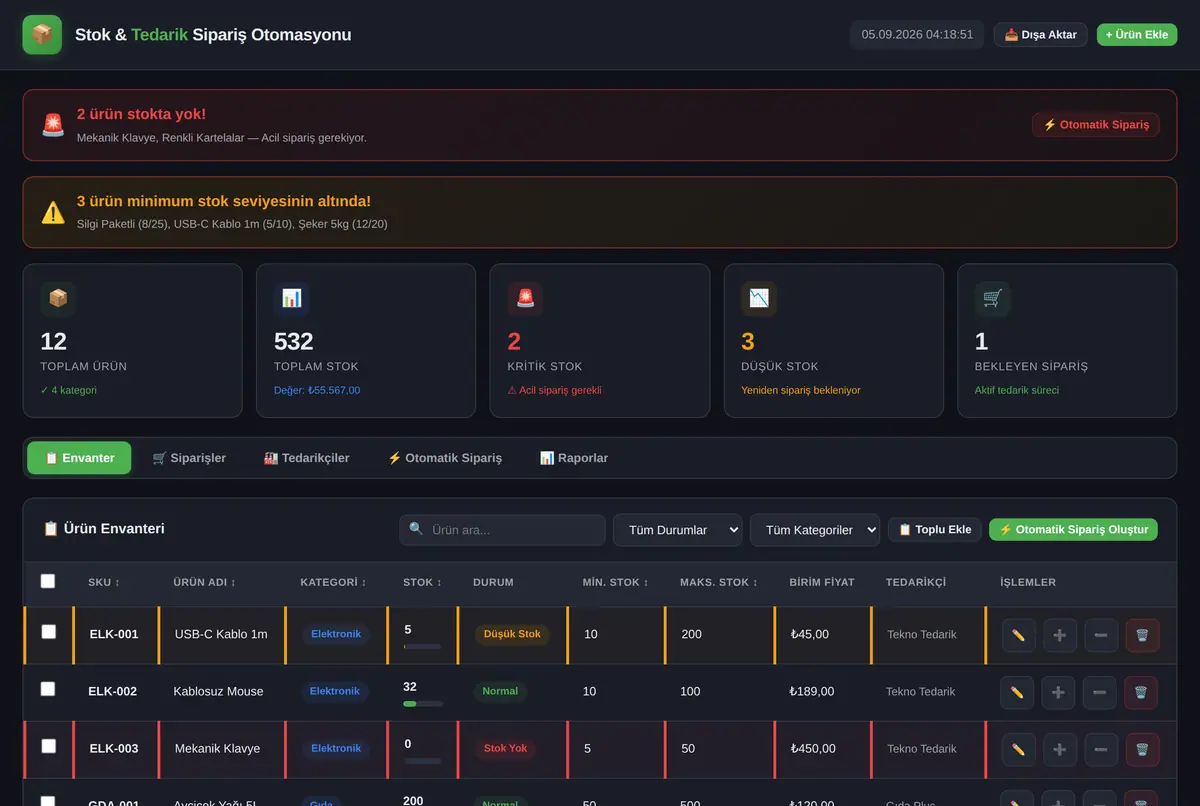Select the Otomatik Sipariş tab
This screenshot has width=1200, height=806.
point(445,458)
